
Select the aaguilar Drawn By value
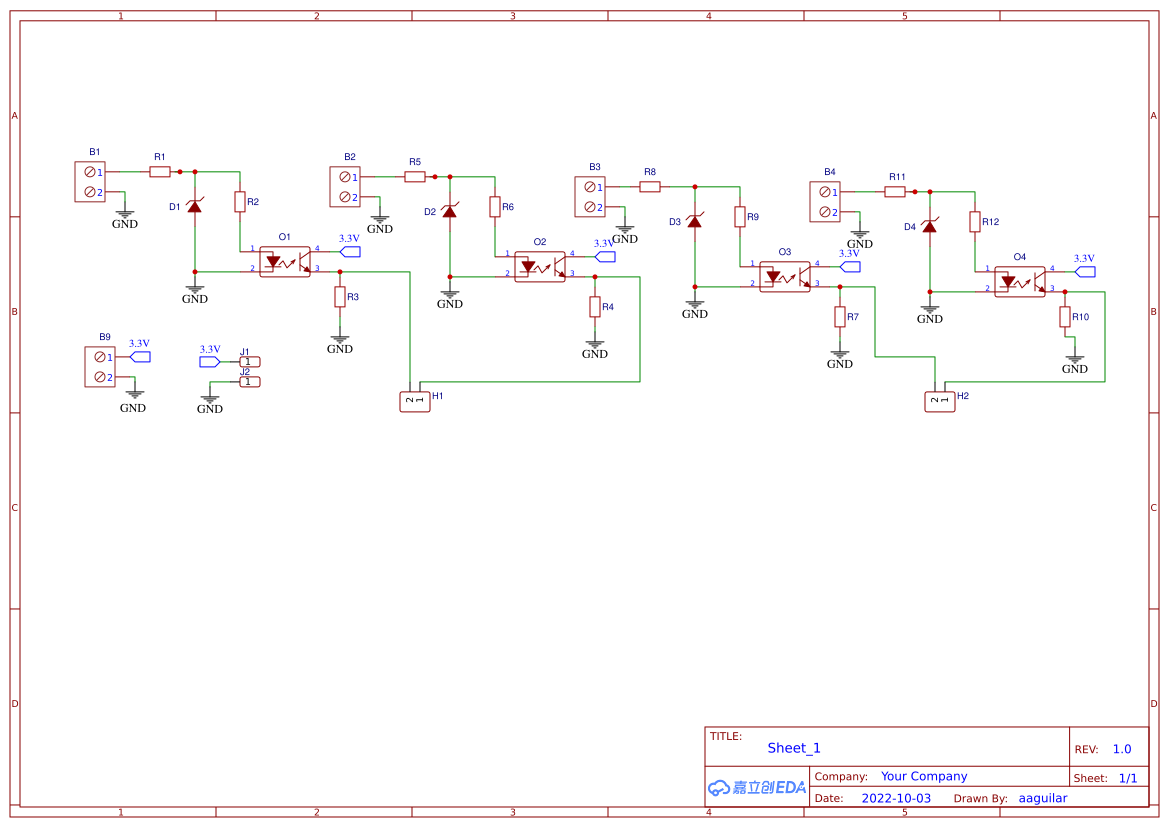pos(1043,798)
